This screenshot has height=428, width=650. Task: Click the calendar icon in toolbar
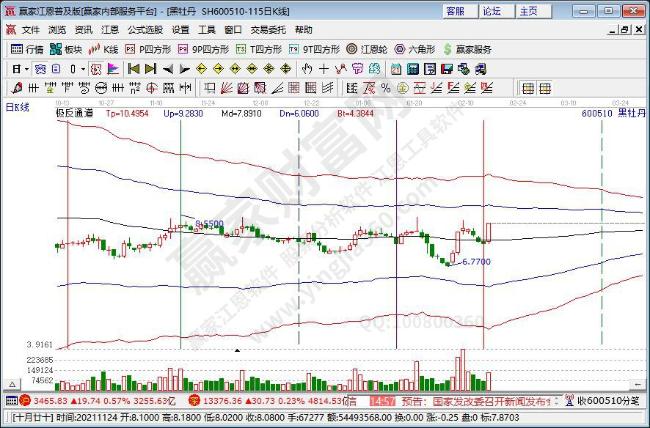point(396,69)
